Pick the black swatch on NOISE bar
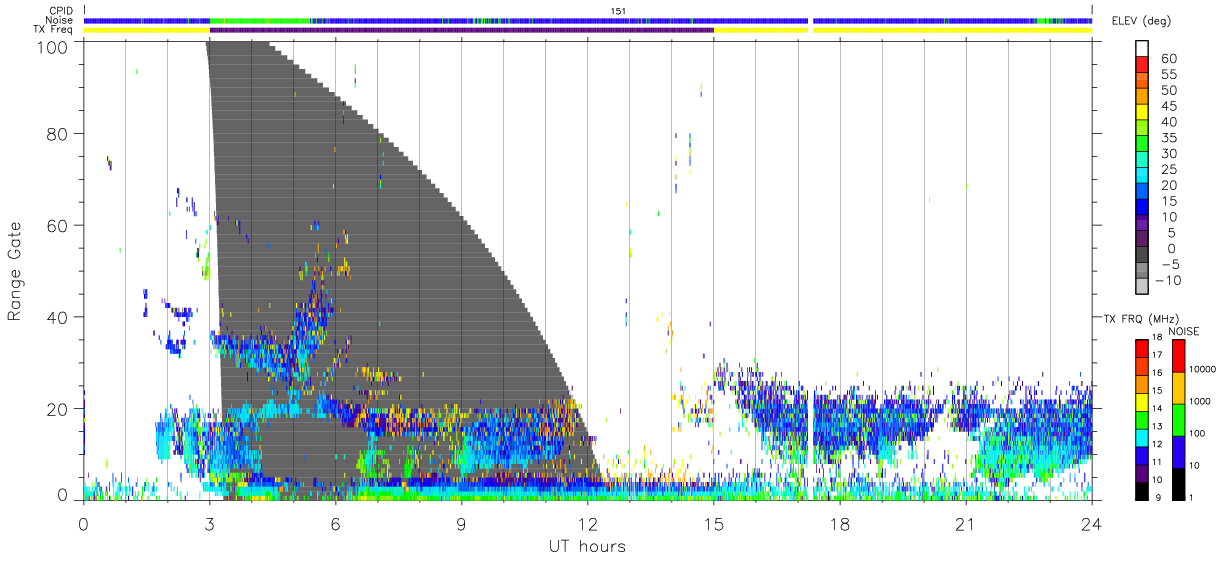Image resolution: width=1228 pixels, height=567 pixels. pos(1180,482)
